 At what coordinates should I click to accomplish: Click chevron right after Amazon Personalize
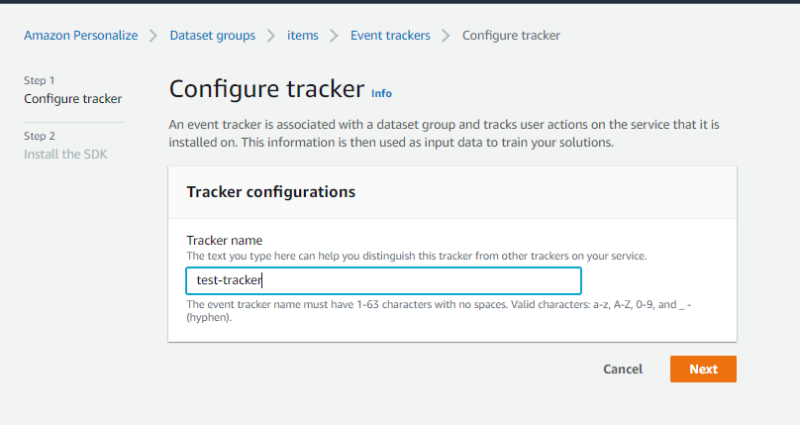(153, 36)
